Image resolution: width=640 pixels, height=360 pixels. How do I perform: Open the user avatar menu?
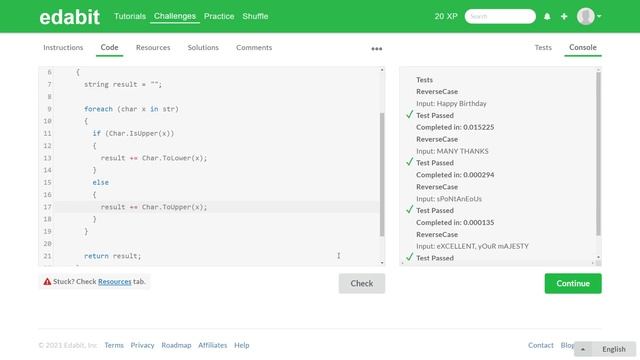(589, 16)
